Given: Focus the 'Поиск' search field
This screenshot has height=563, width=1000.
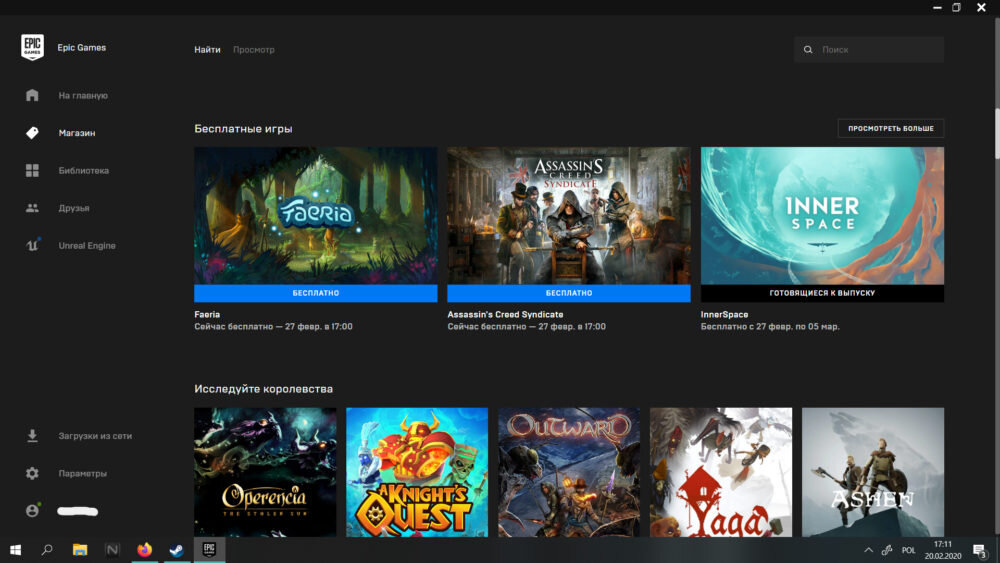Looking at the screenshot, I should (869, 50).
